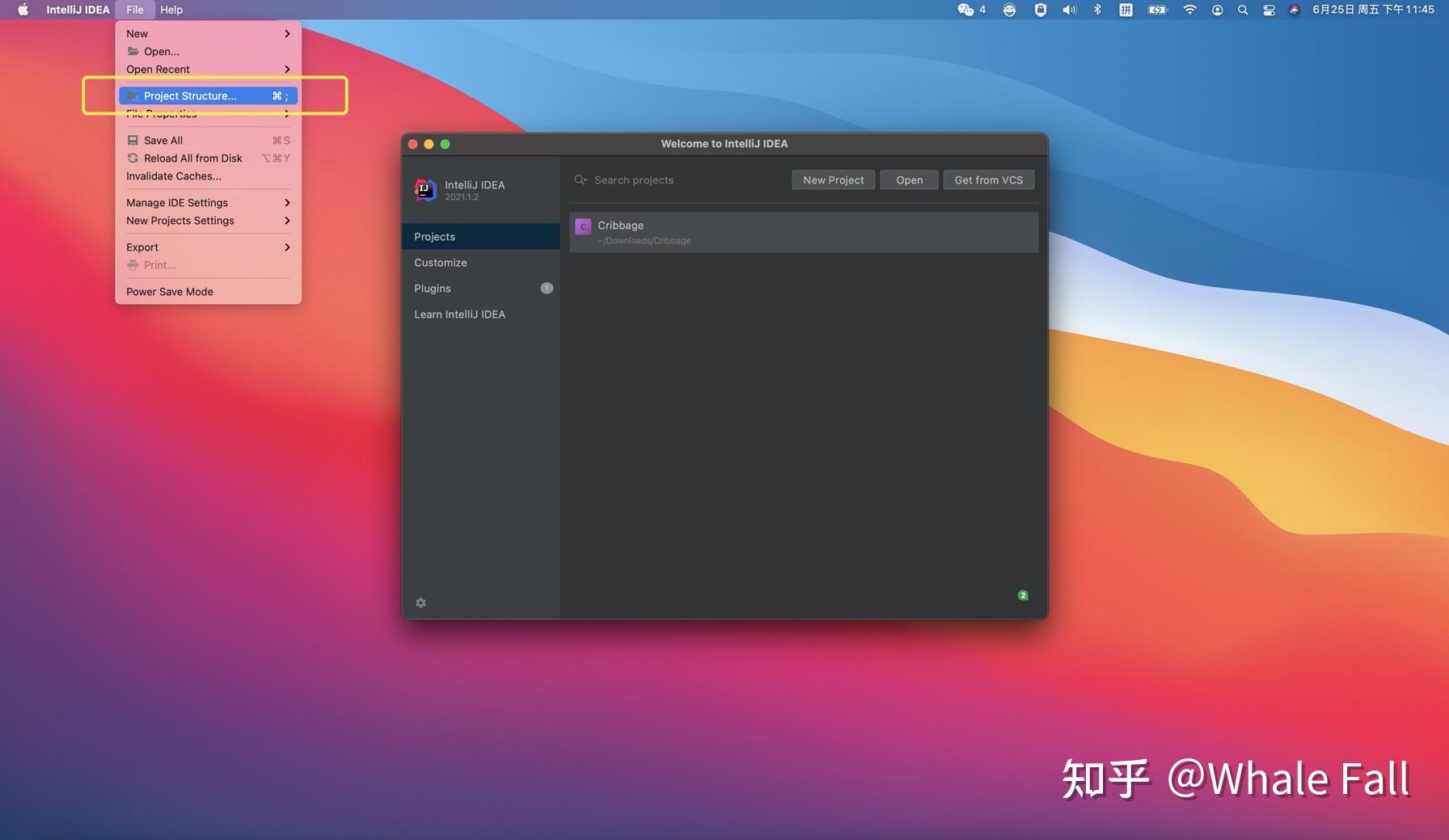Click the New Project button
The height and width of the screenshot is (840, 1449).
pos(833,179)
